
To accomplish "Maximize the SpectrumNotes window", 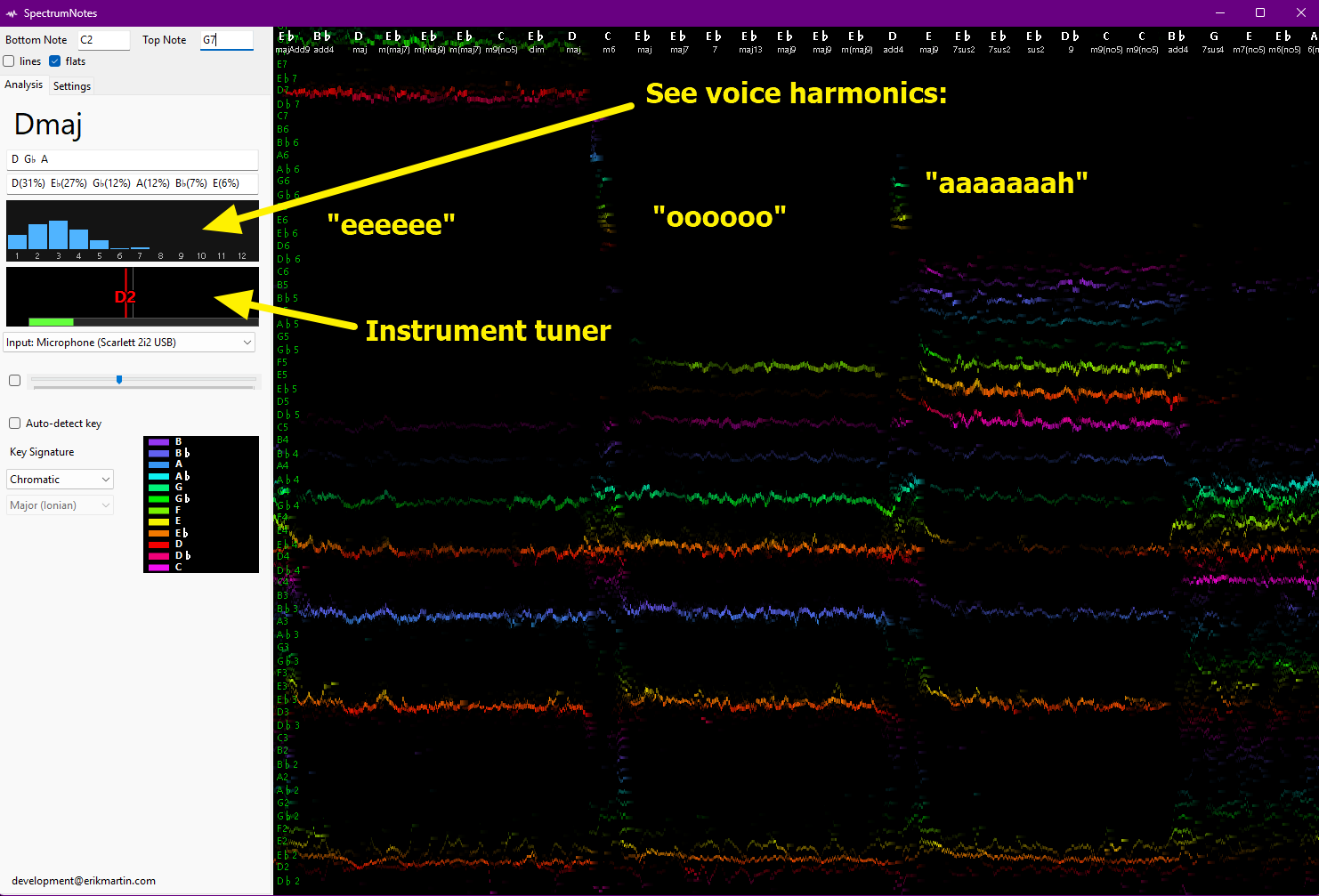I will click(x=1260, y=12).
